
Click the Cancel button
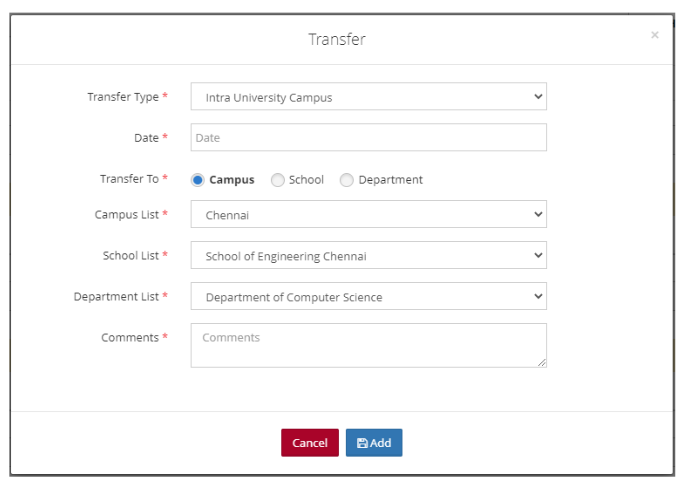pyautogui.click(x=310, y=443)
